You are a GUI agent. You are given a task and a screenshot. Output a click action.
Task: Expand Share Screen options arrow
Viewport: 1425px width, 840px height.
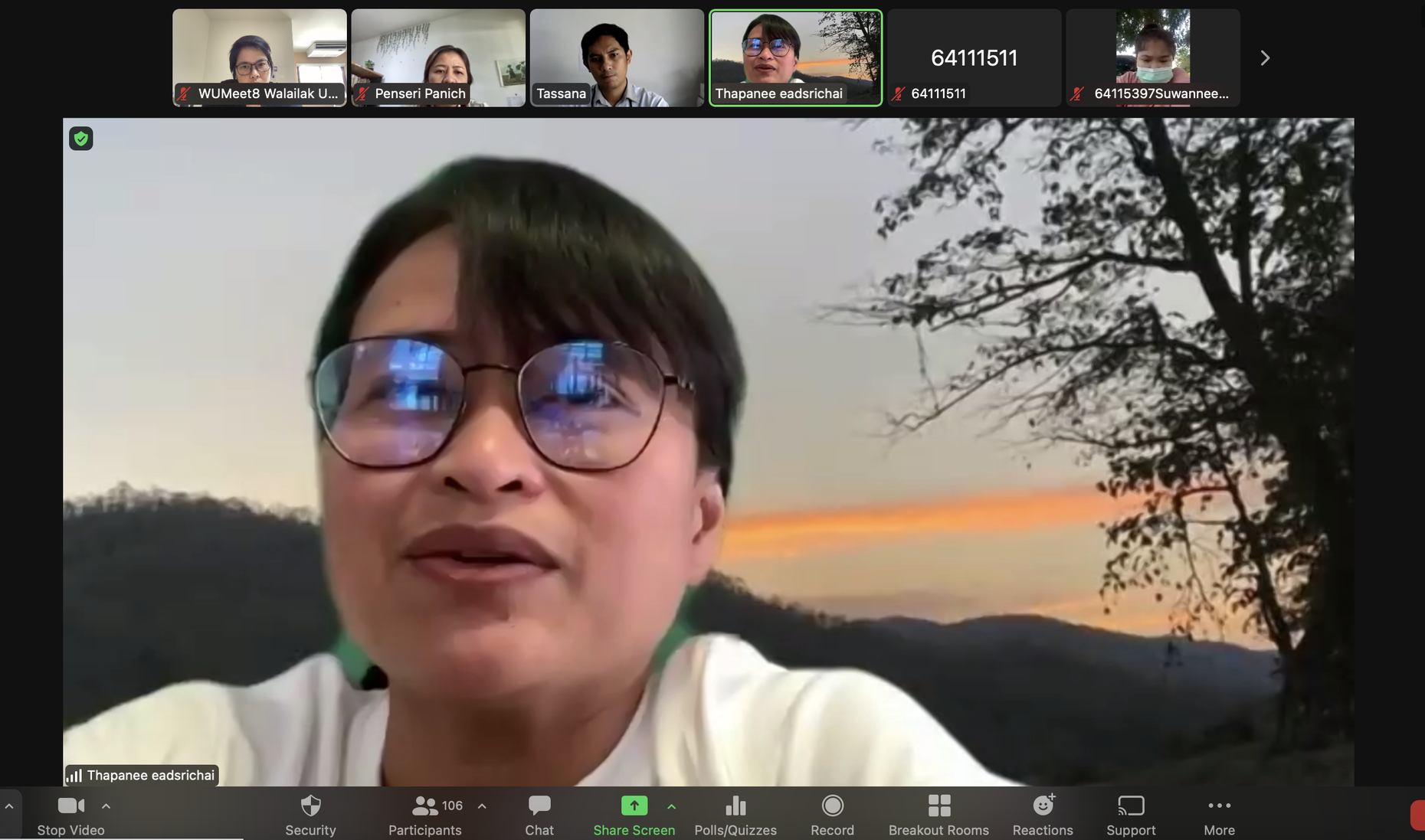(672, 806)
